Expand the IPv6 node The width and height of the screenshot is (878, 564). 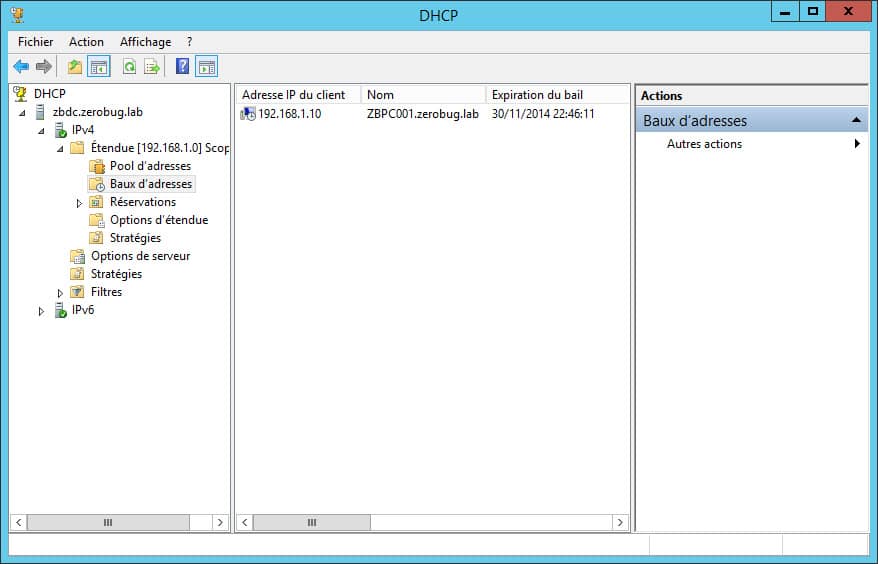point(42,311)
